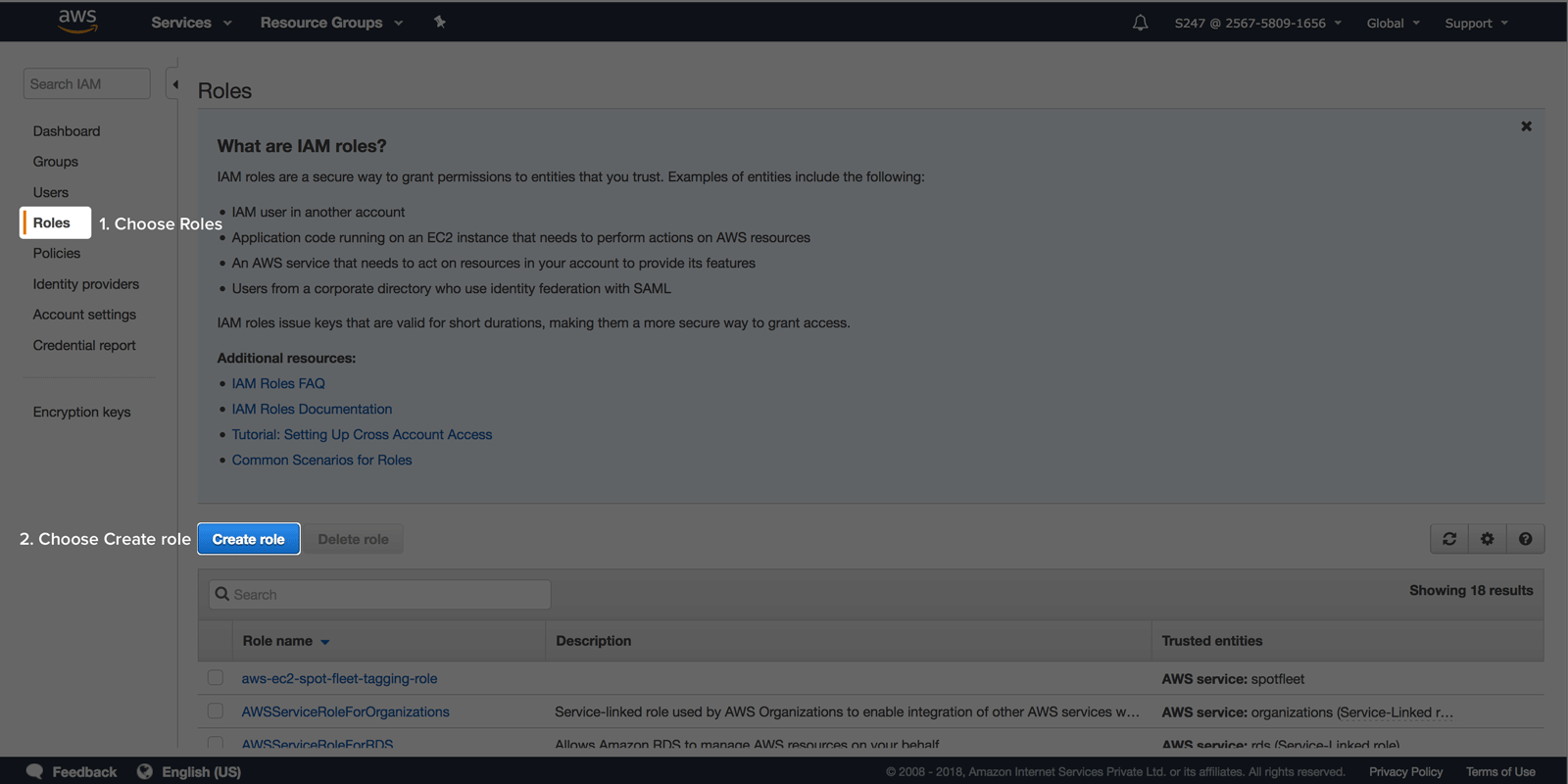Select AWSServiceRoleForOrganizations checkbox
Viewport: 1568px width, 784px height.
click(x=216, y=711)
